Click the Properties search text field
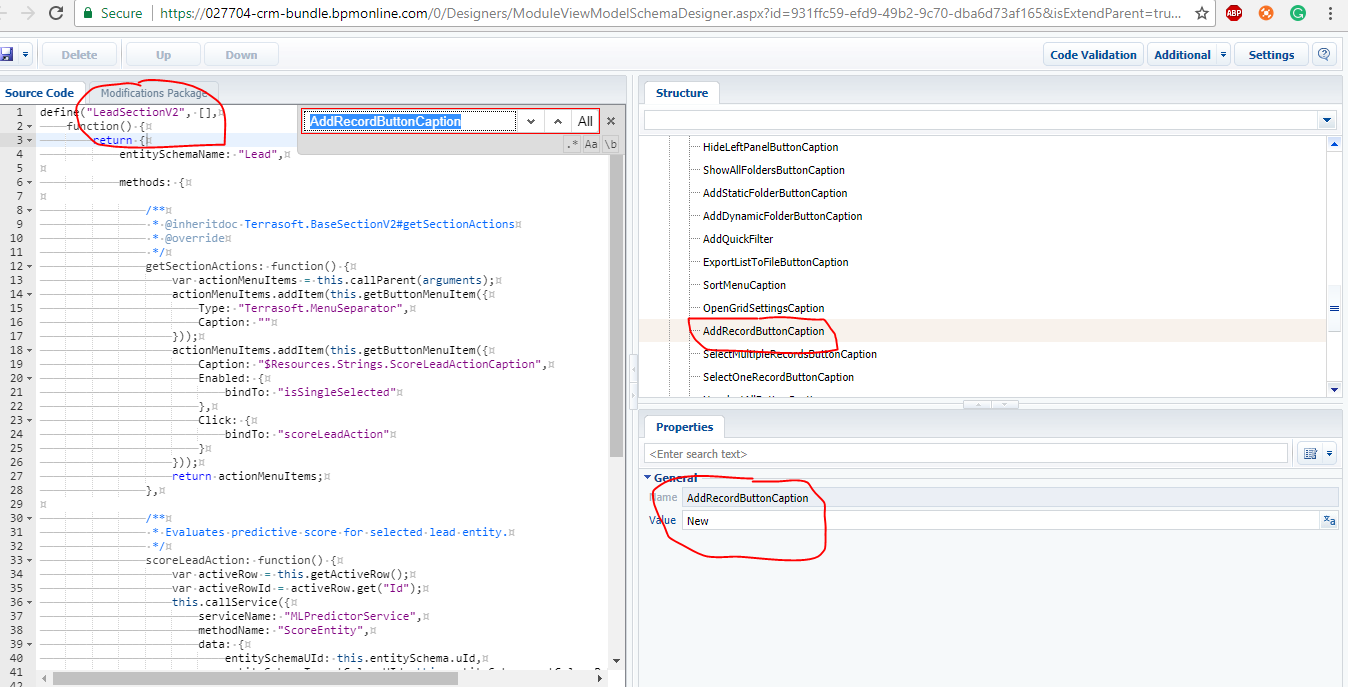 click(966, 454)
